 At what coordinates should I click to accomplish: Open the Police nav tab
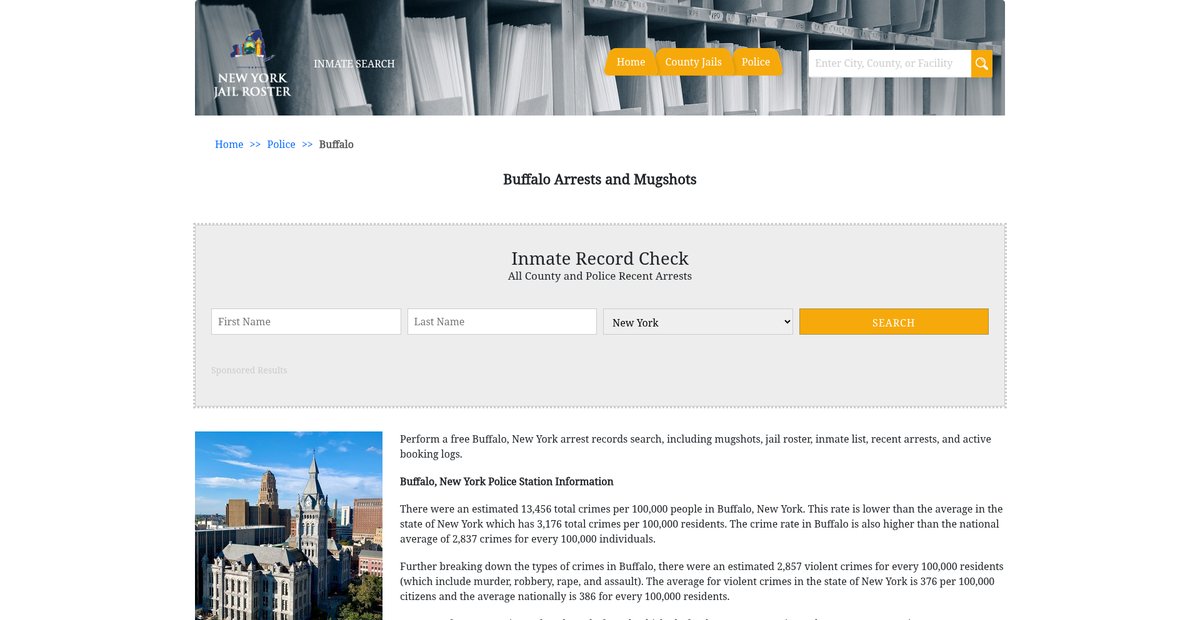pyautogui.click(x=756, y=62)
